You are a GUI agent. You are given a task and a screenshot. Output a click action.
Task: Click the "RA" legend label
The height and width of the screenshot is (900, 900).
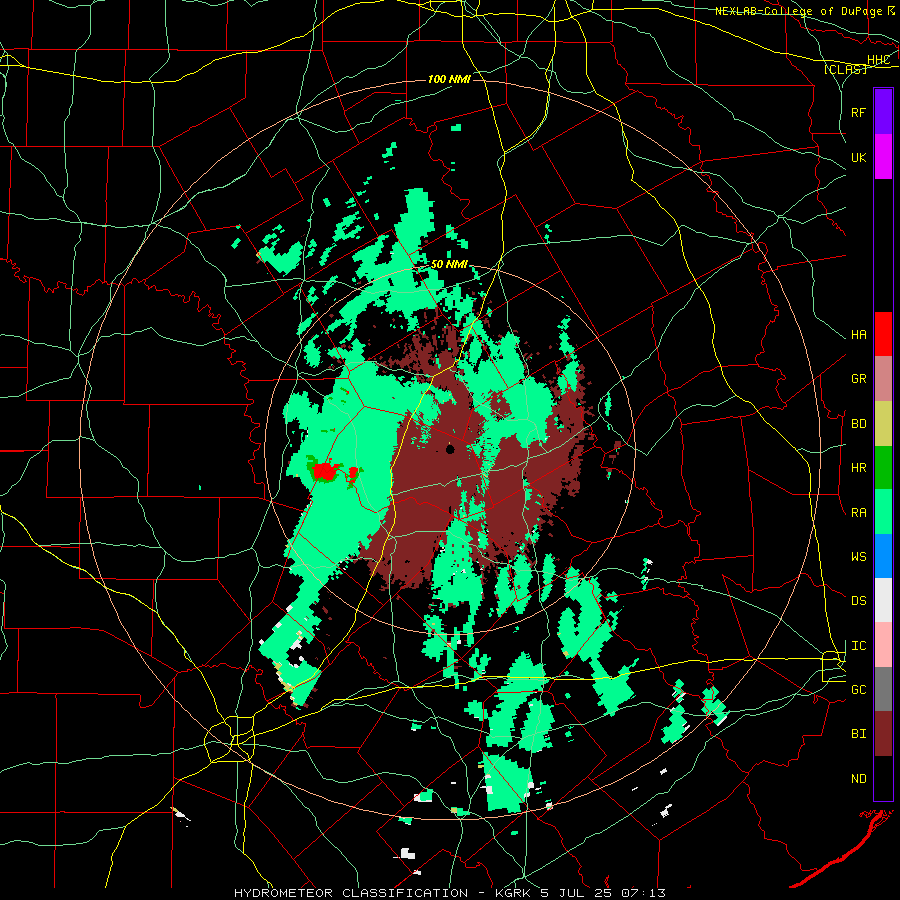[x=858, y=513]
